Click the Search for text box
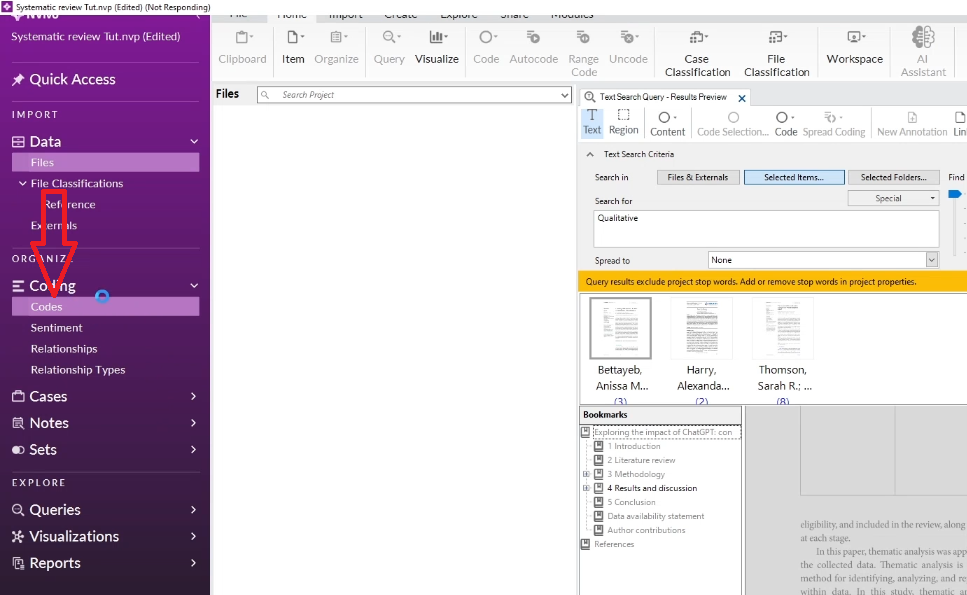This screenshot has width=967, height=595. [766, 229]
